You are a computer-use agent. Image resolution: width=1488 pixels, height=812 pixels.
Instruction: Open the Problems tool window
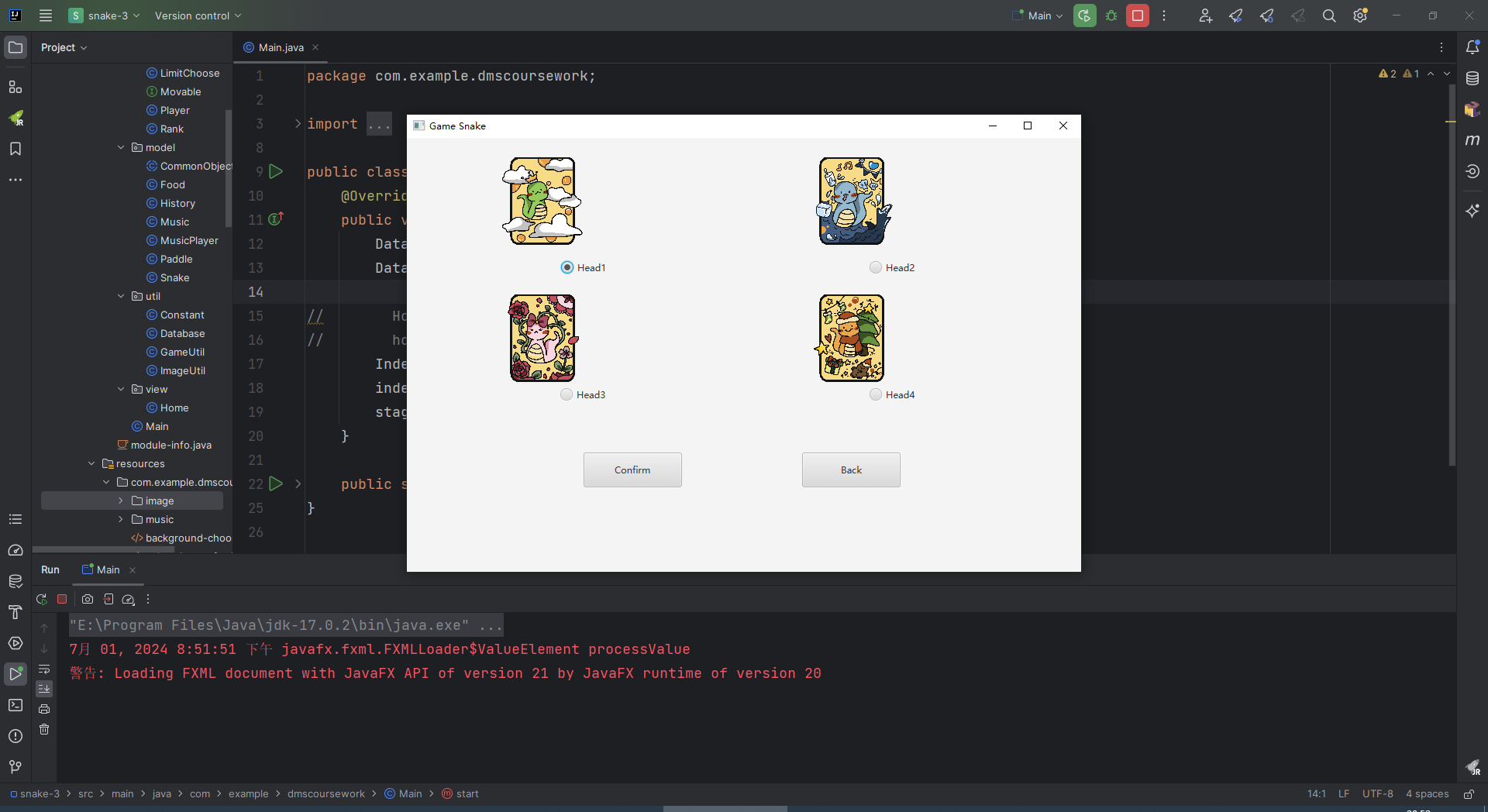(x=15, y=736)
